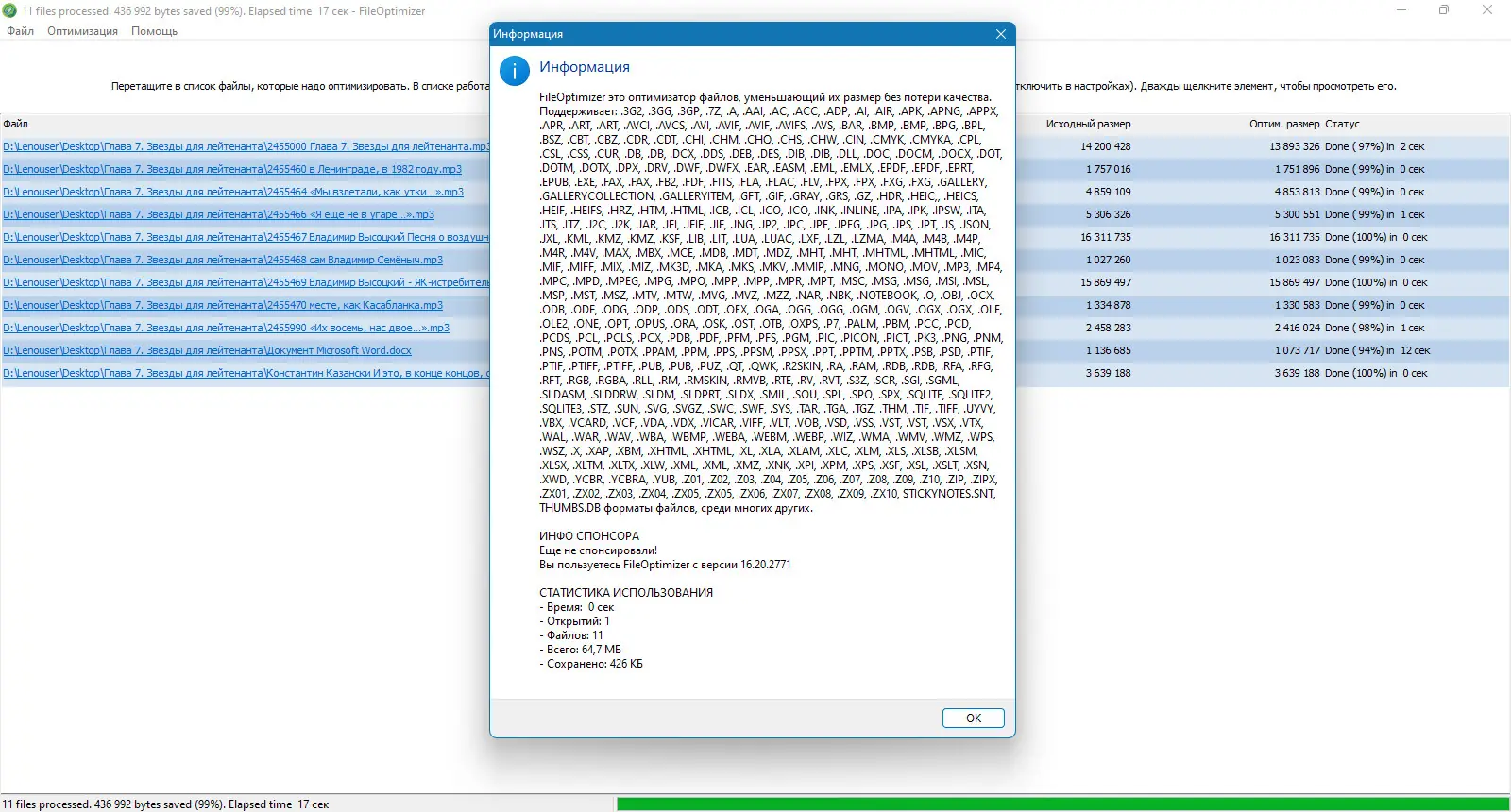Open the file 2455460 в Ленинграде, в 1982 году.mp3

(x=232, y=169)
